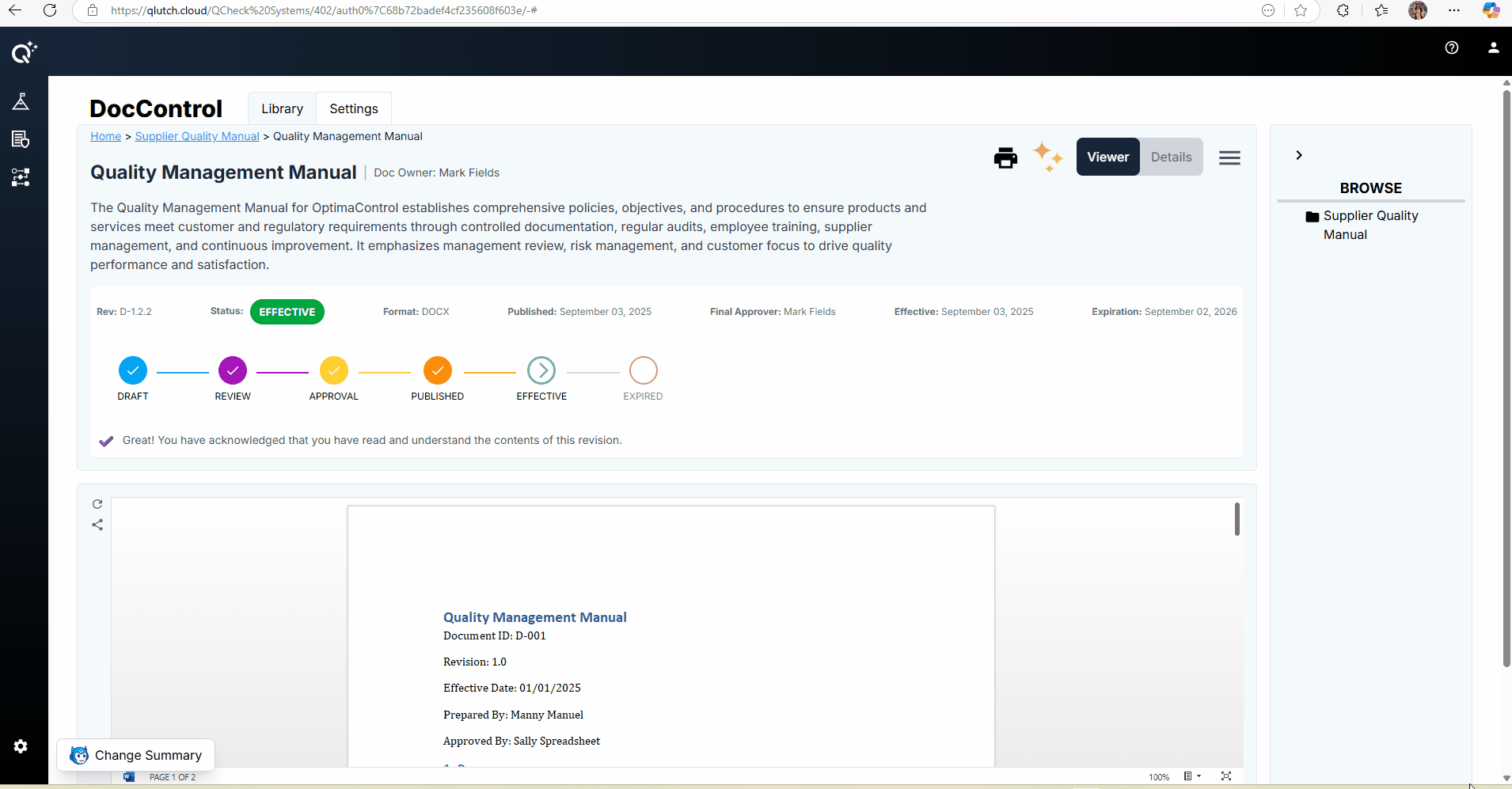Viewport: 1512px width, 789px height.
Task: Toggle fullscreen view in viewer status bar
Action: (x=1225, y=776)
